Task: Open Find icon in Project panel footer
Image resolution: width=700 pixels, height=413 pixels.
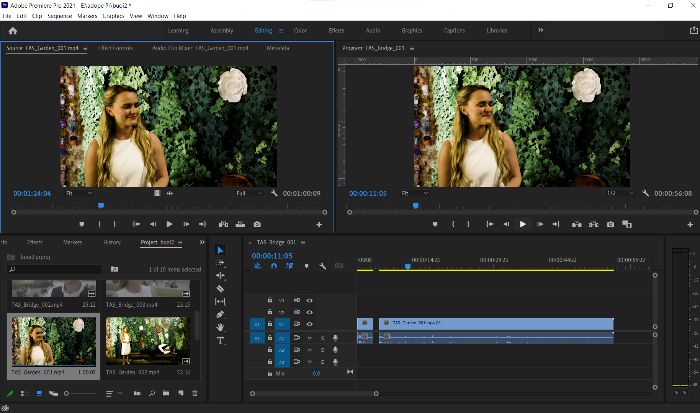Action: 152,393
